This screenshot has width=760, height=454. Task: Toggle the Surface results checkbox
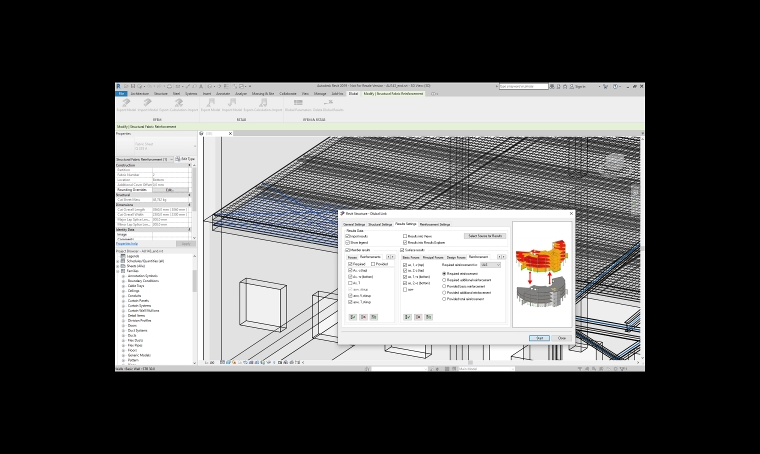[402, 250]
